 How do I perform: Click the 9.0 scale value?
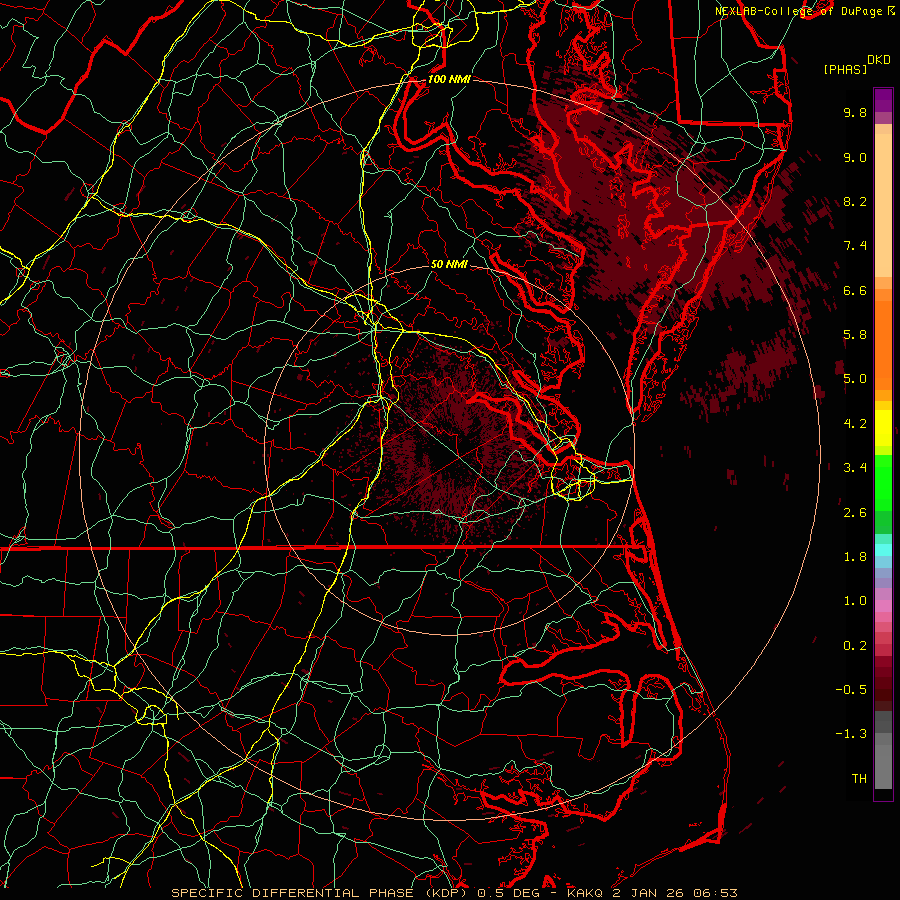point(855,157)
